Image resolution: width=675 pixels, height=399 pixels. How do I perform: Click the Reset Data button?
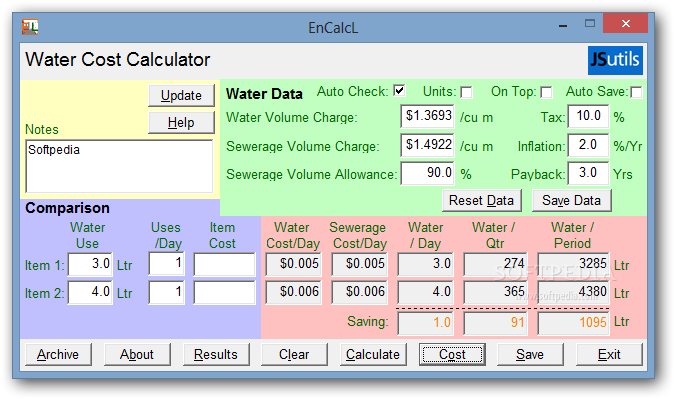(482, 201)
